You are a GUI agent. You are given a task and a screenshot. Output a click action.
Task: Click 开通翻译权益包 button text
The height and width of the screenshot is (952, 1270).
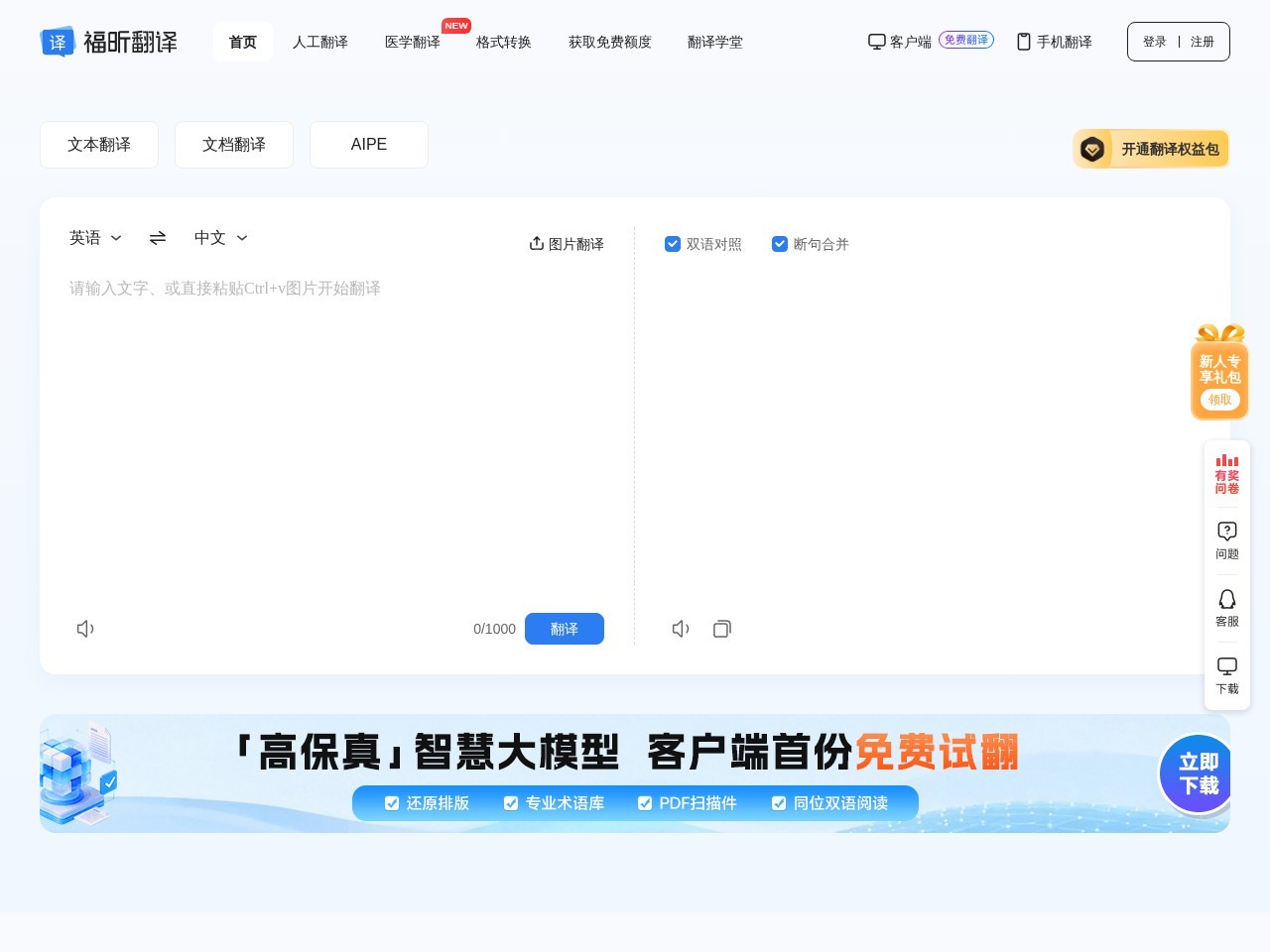pyautogui.click(x=1171, y=149)
